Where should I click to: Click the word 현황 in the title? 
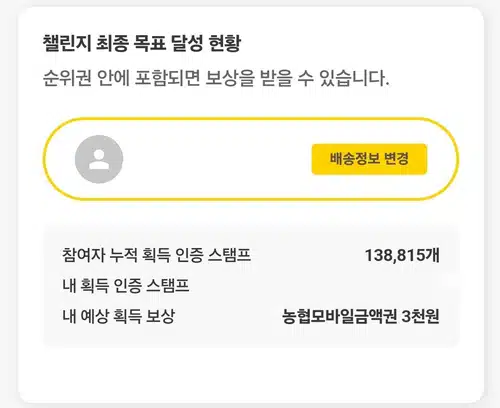coord(225,43)
